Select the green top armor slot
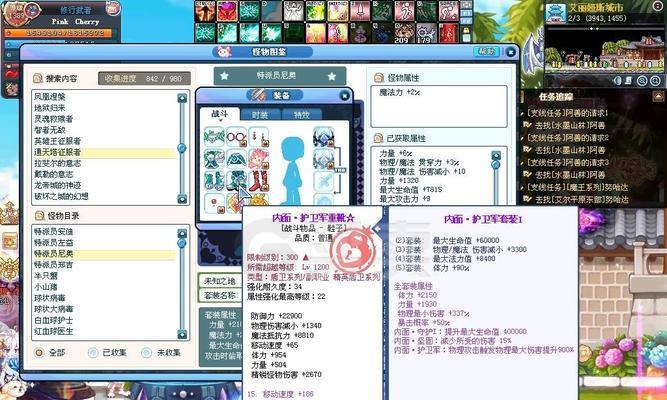The width and height of the screenshot is (667, 400). (x=214, y=159)
